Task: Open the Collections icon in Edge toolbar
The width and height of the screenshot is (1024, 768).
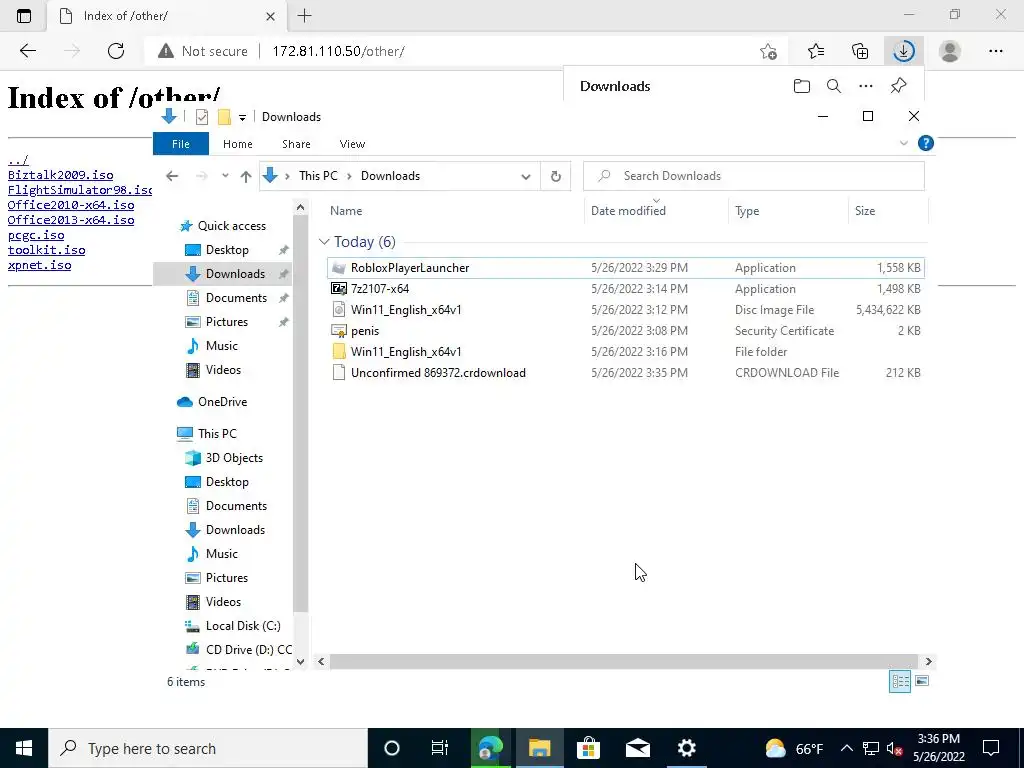Action: [860, 51]
